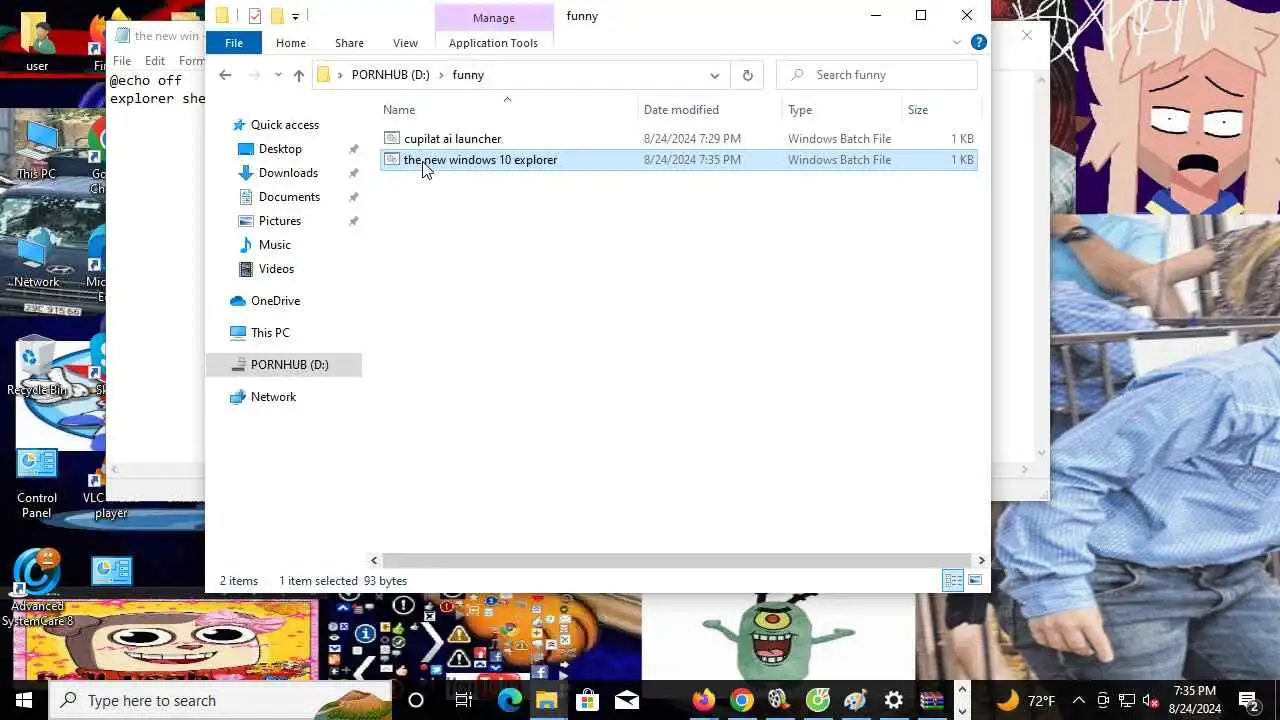Click the horizontal scrollbar in file list
This screenshot has width=1280, height=720.
coord(677,561)
